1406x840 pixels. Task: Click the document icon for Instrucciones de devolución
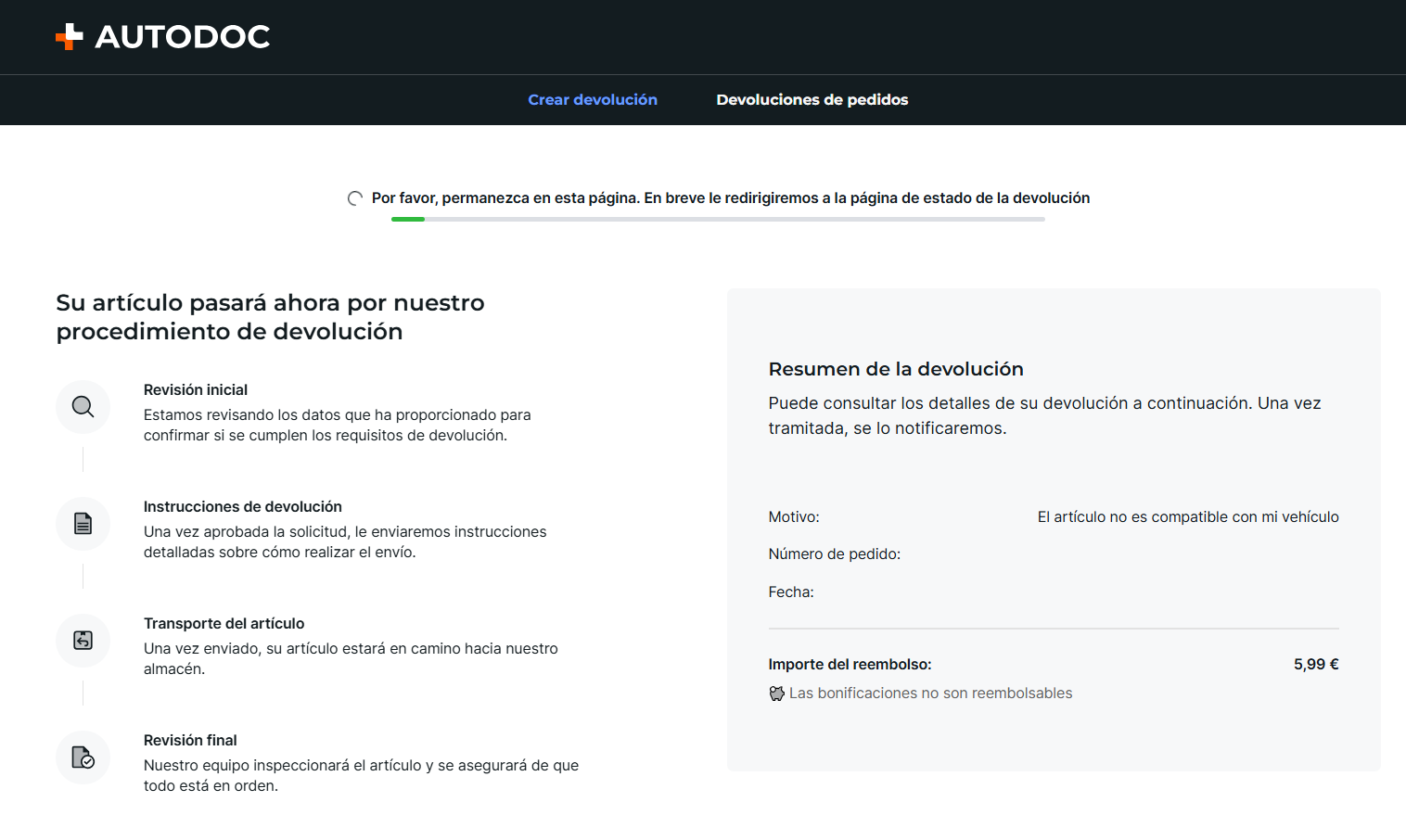pyautogui.click(x=83, y=524)
